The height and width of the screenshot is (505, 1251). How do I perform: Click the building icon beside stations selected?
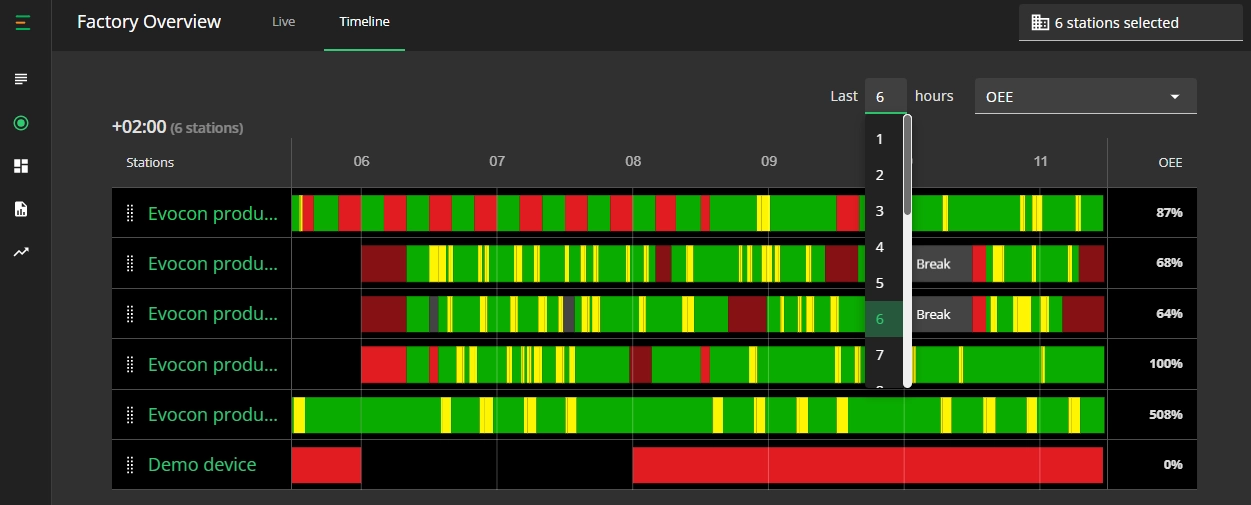click(1040, 22)
